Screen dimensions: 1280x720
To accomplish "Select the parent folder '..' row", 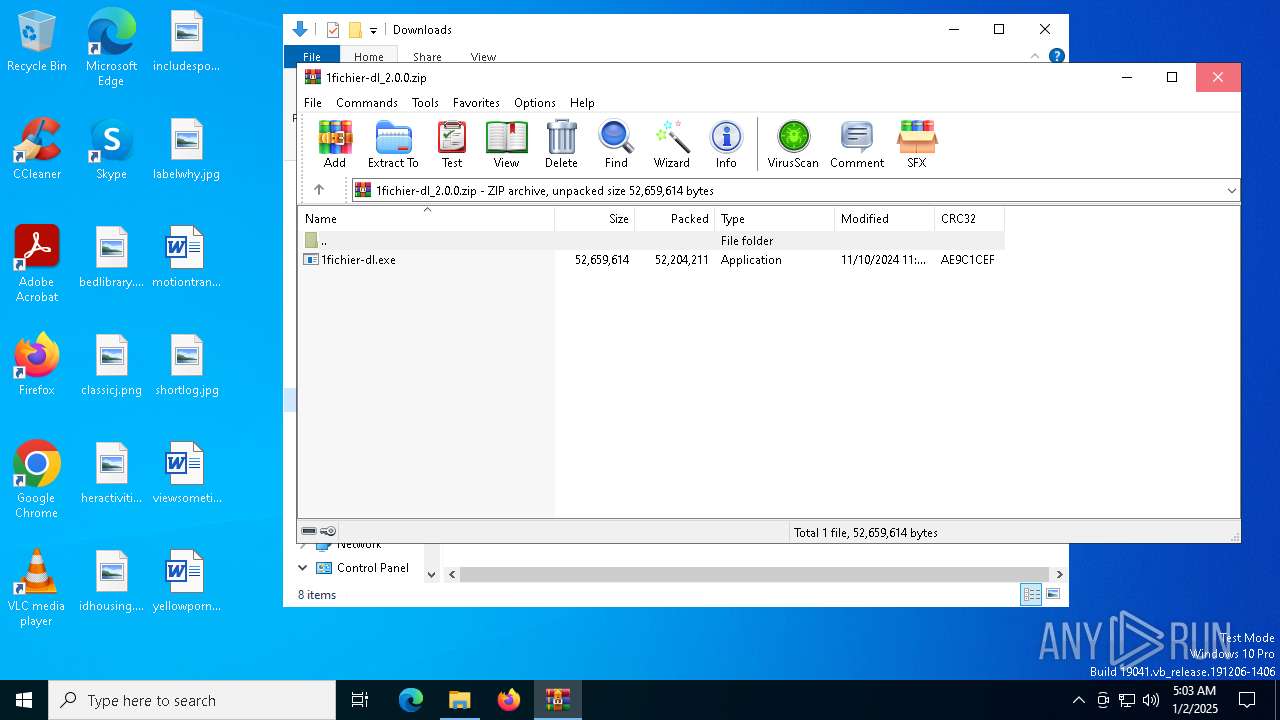I will [x=651, y=240].
